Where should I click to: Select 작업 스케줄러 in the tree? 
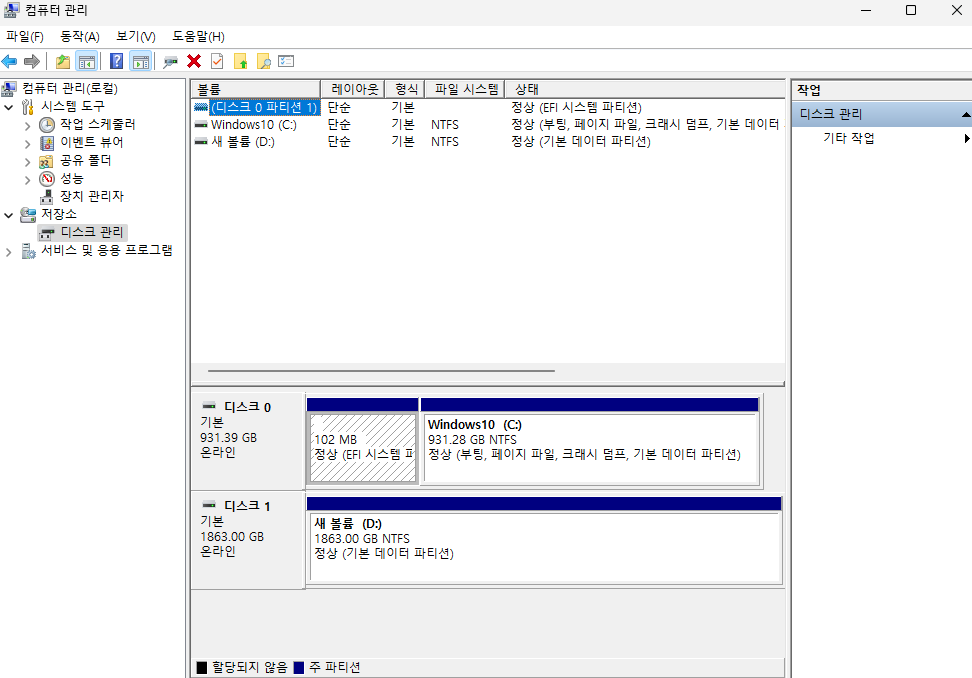pos(97,124)
